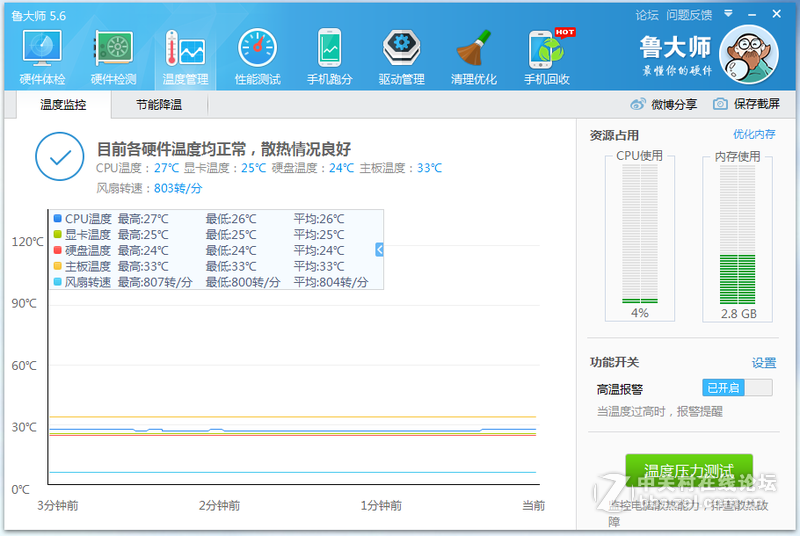Toggle the blue CPU温度 legend square
Viewport: 800px width, 536px height.
58,219
